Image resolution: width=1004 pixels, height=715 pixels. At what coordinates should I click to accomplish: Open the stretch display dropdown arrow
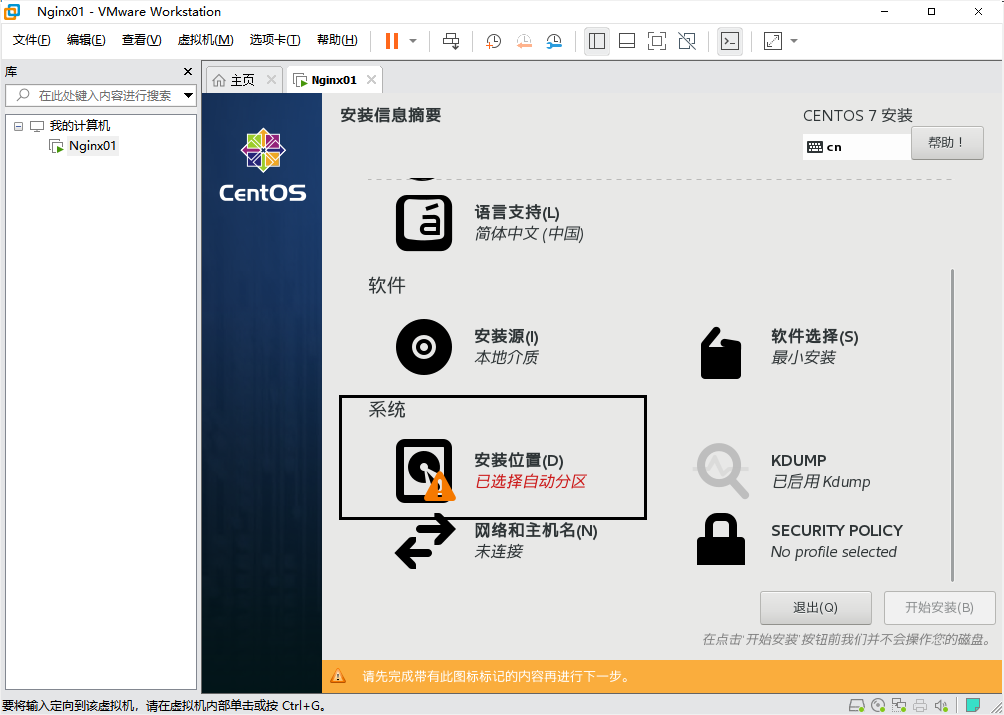(794, 41)
